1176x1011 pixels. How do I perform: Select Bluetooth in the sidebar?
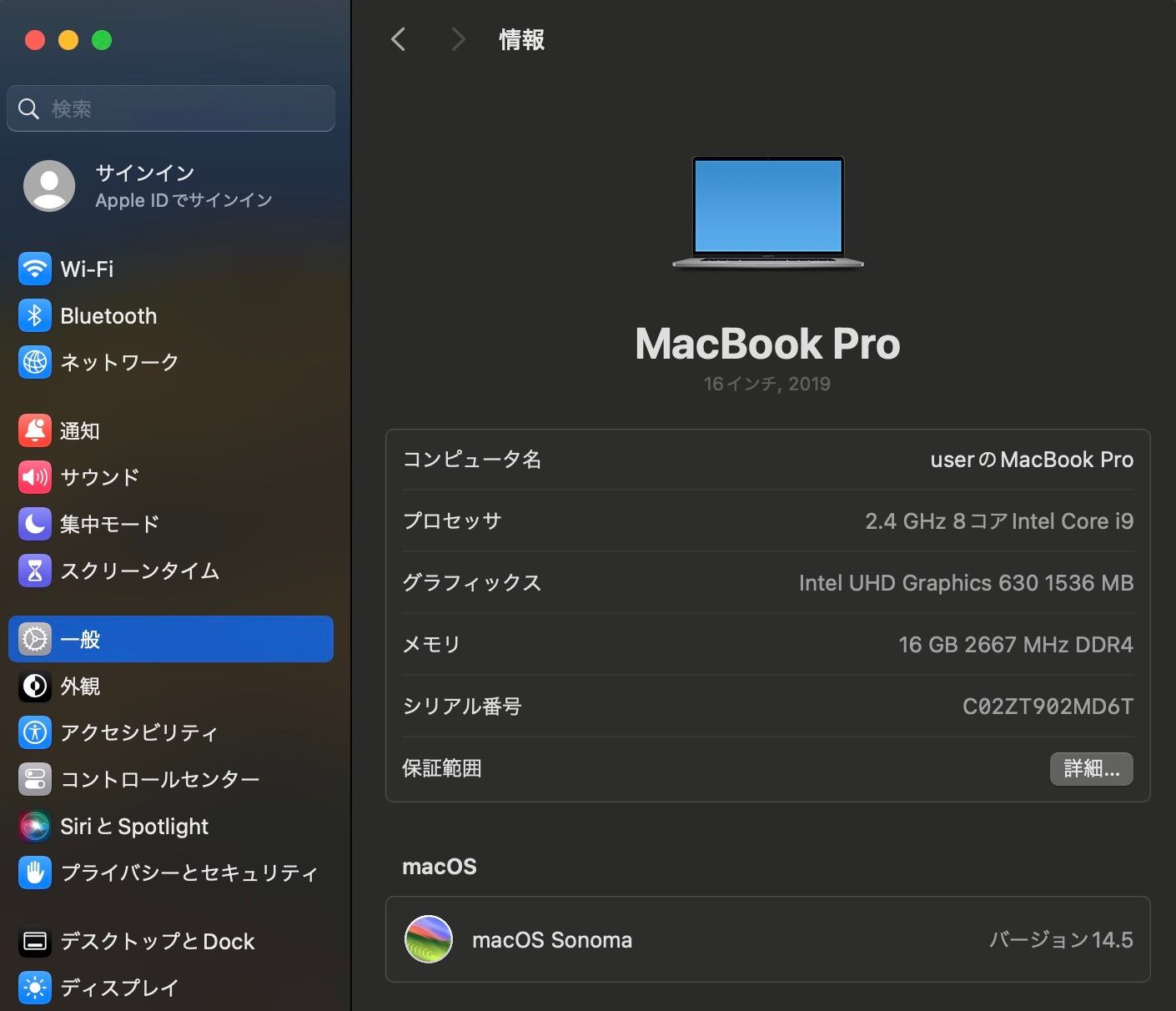click(171, 315)
